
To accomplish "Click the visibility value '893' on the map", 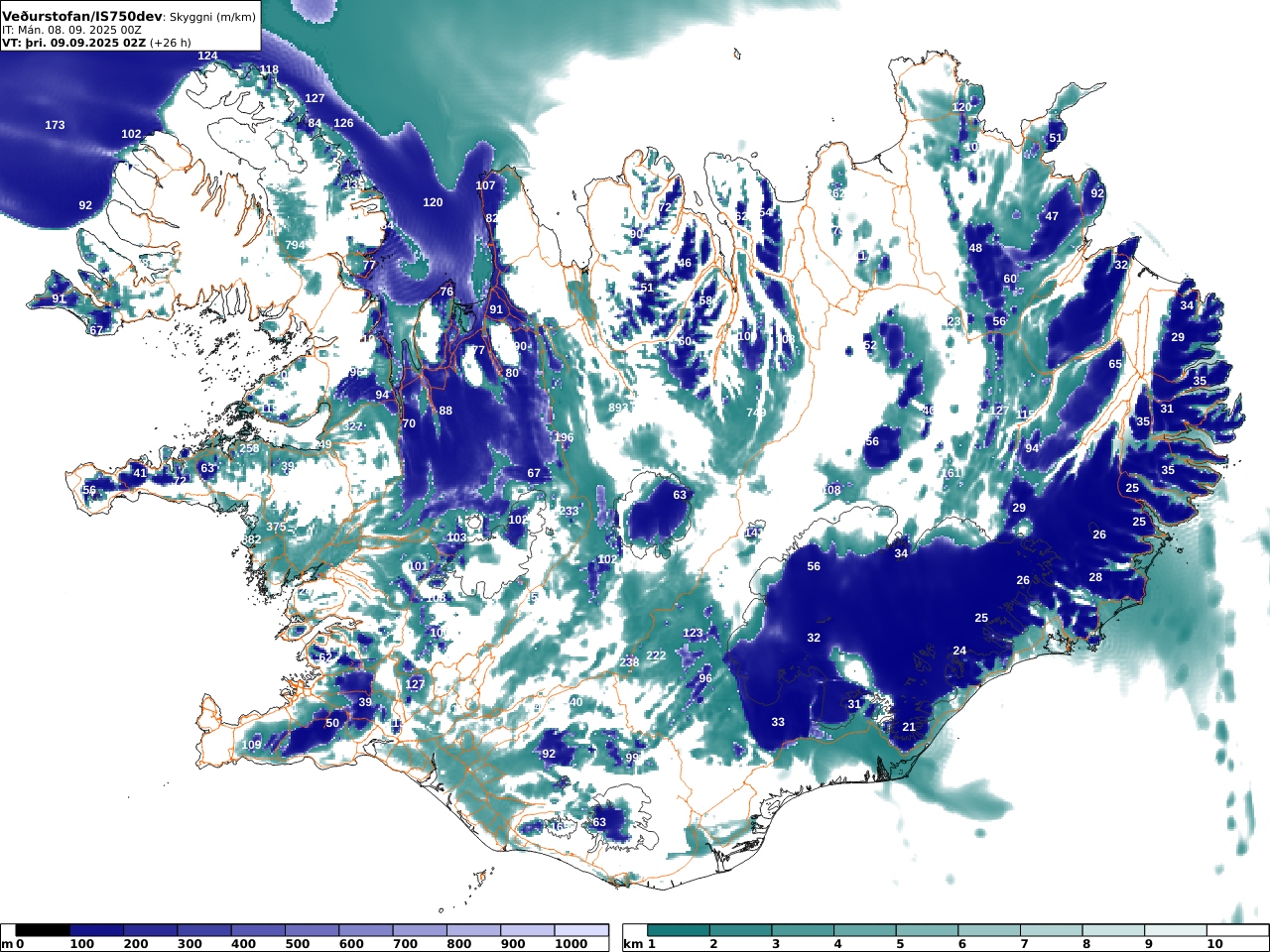I will pos(618,408).
